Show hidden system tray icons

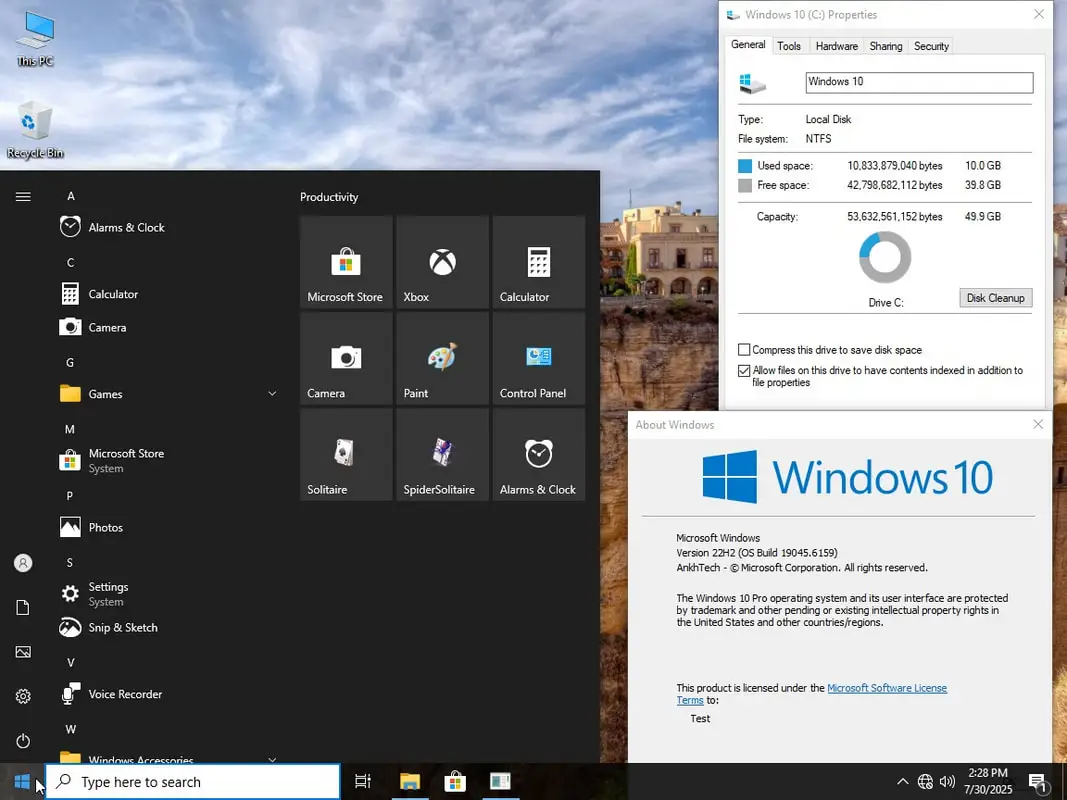tap(902, 782)
